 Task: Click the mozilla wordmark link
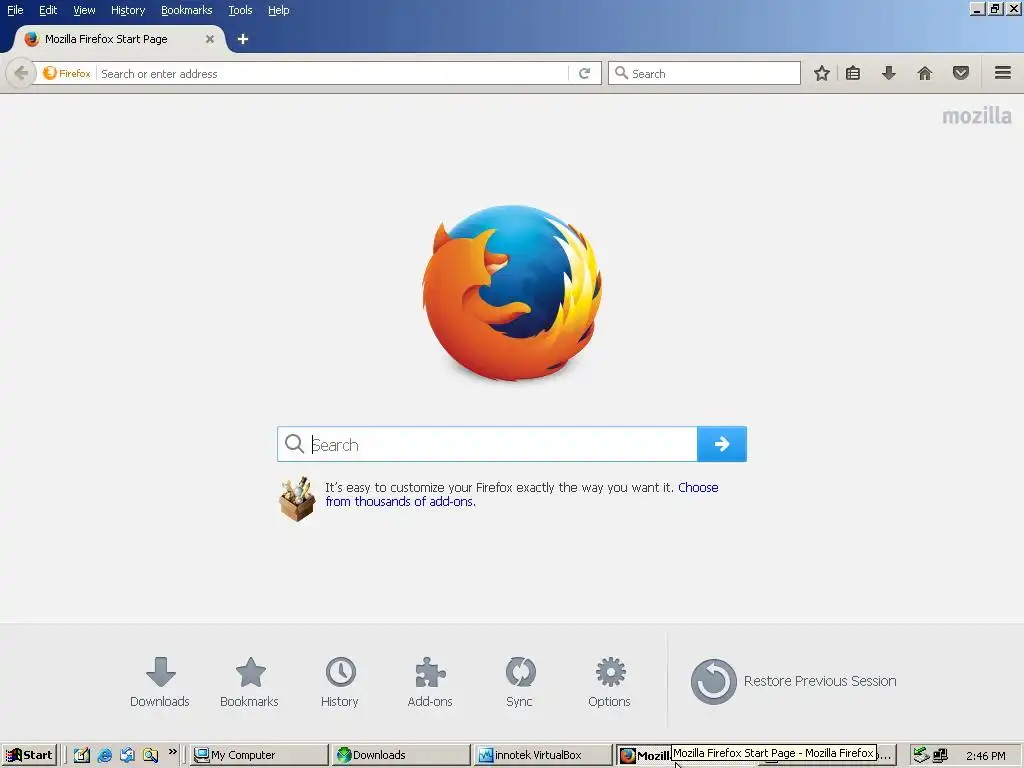tap(977, 116)
